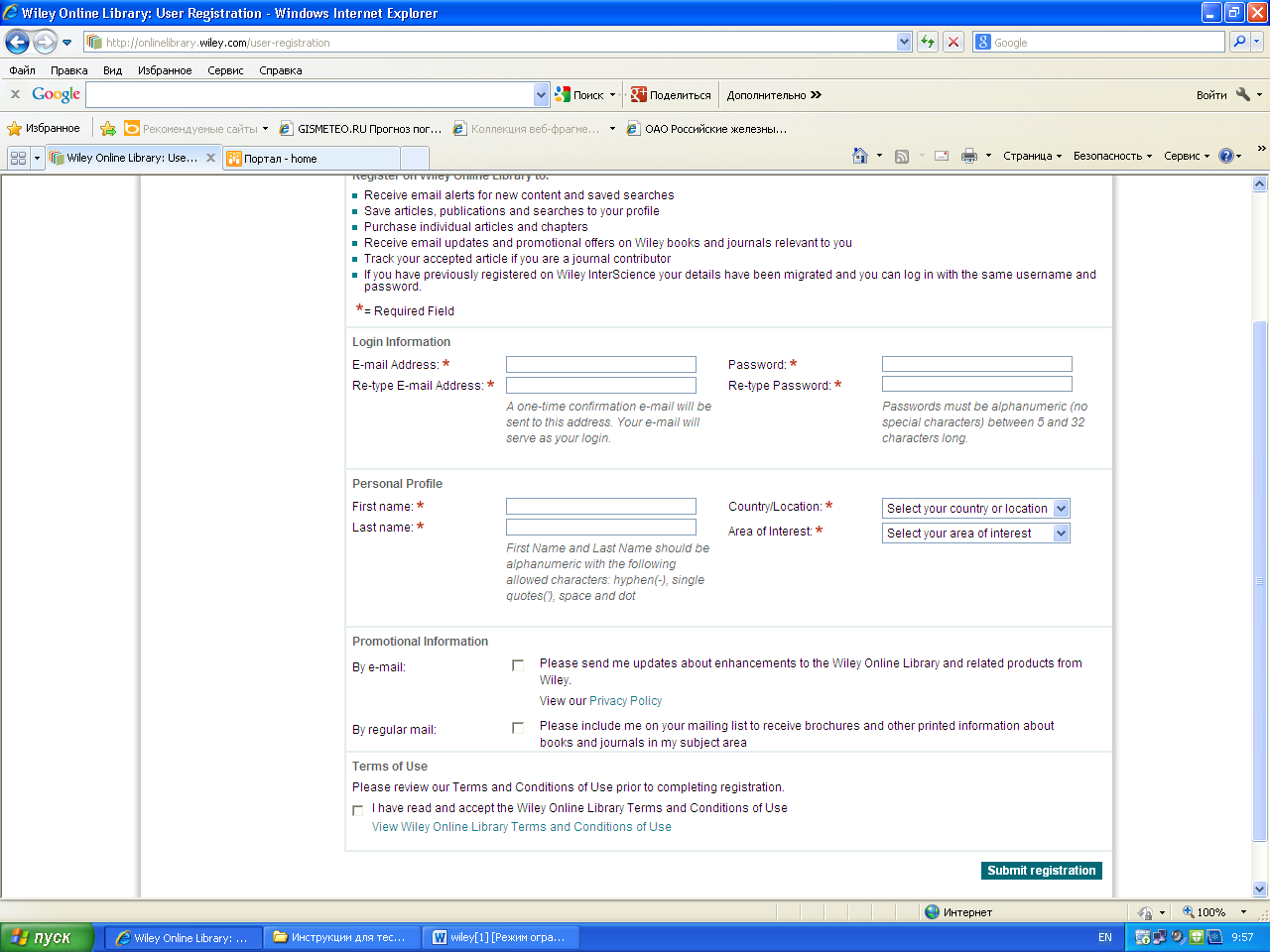Close the Google toolbar with its X

(15, 94)
